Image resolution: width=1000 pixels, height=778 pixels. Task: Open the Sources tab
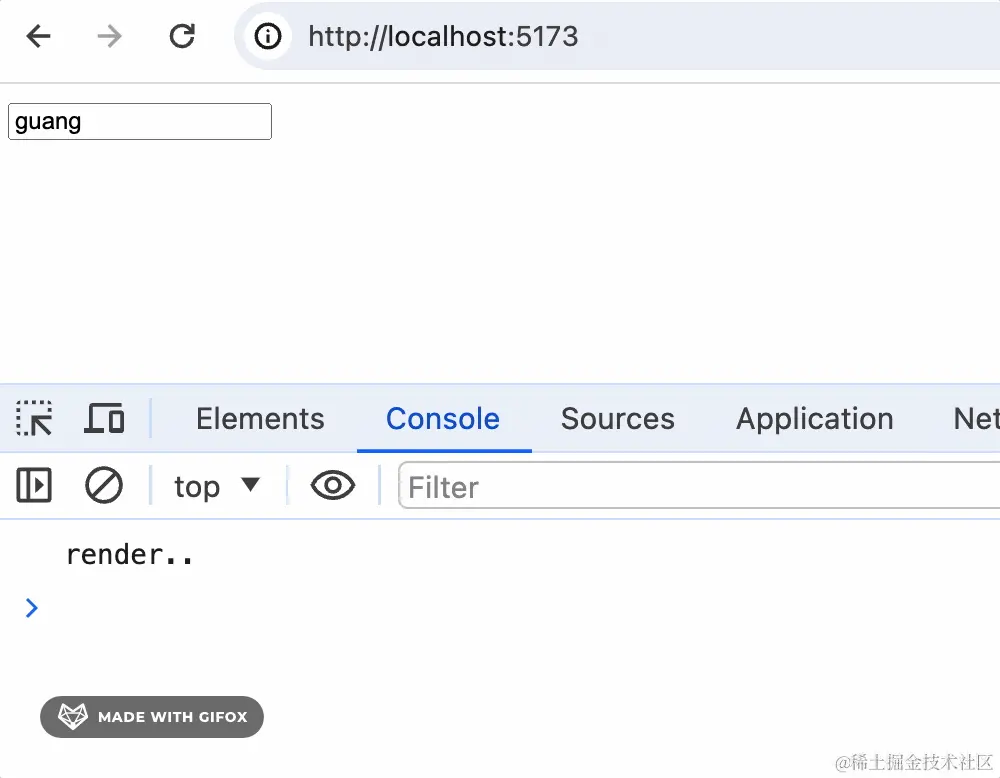(x=617, y=419)
